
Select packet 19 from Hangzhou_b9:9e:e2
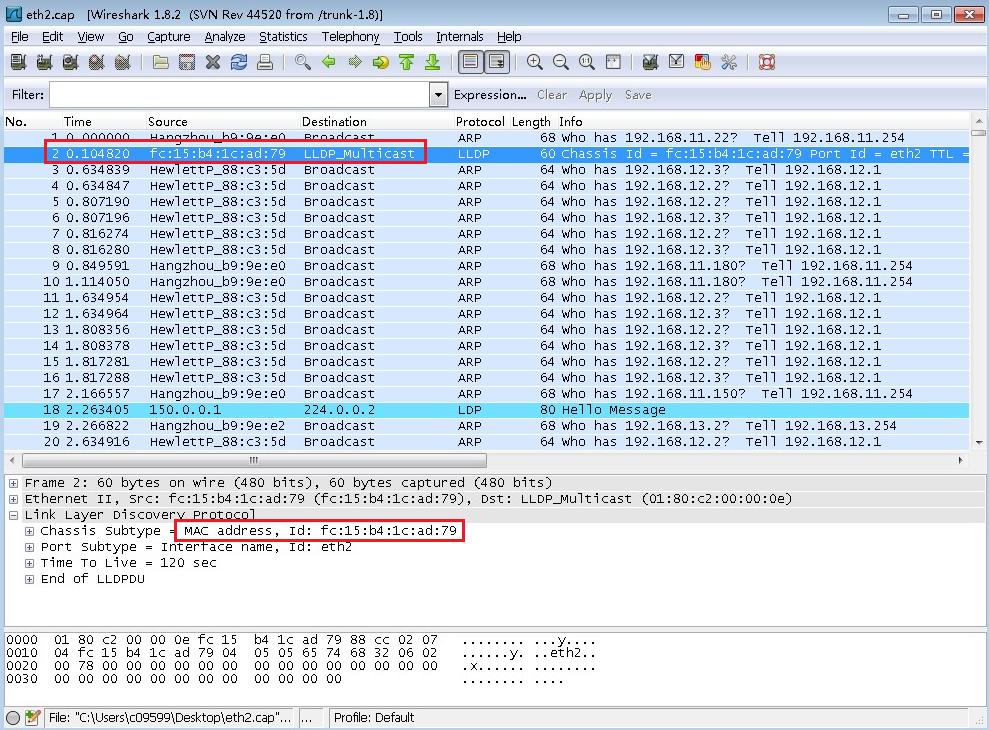pos(486,426)
